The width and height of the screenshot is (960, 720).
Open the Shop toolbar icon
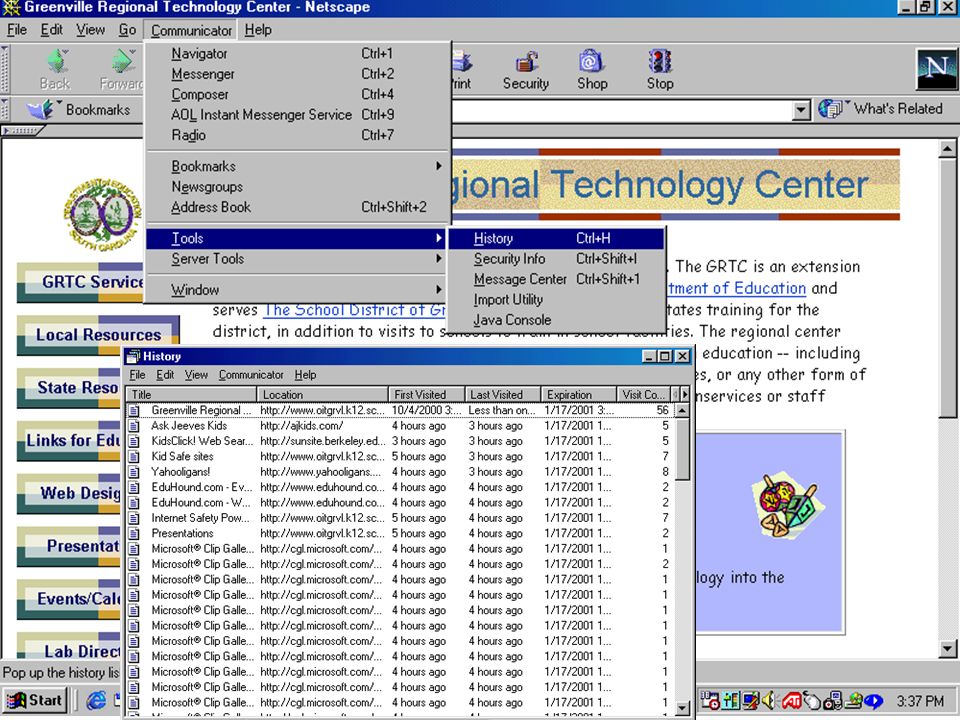click(x=591, y=62)
